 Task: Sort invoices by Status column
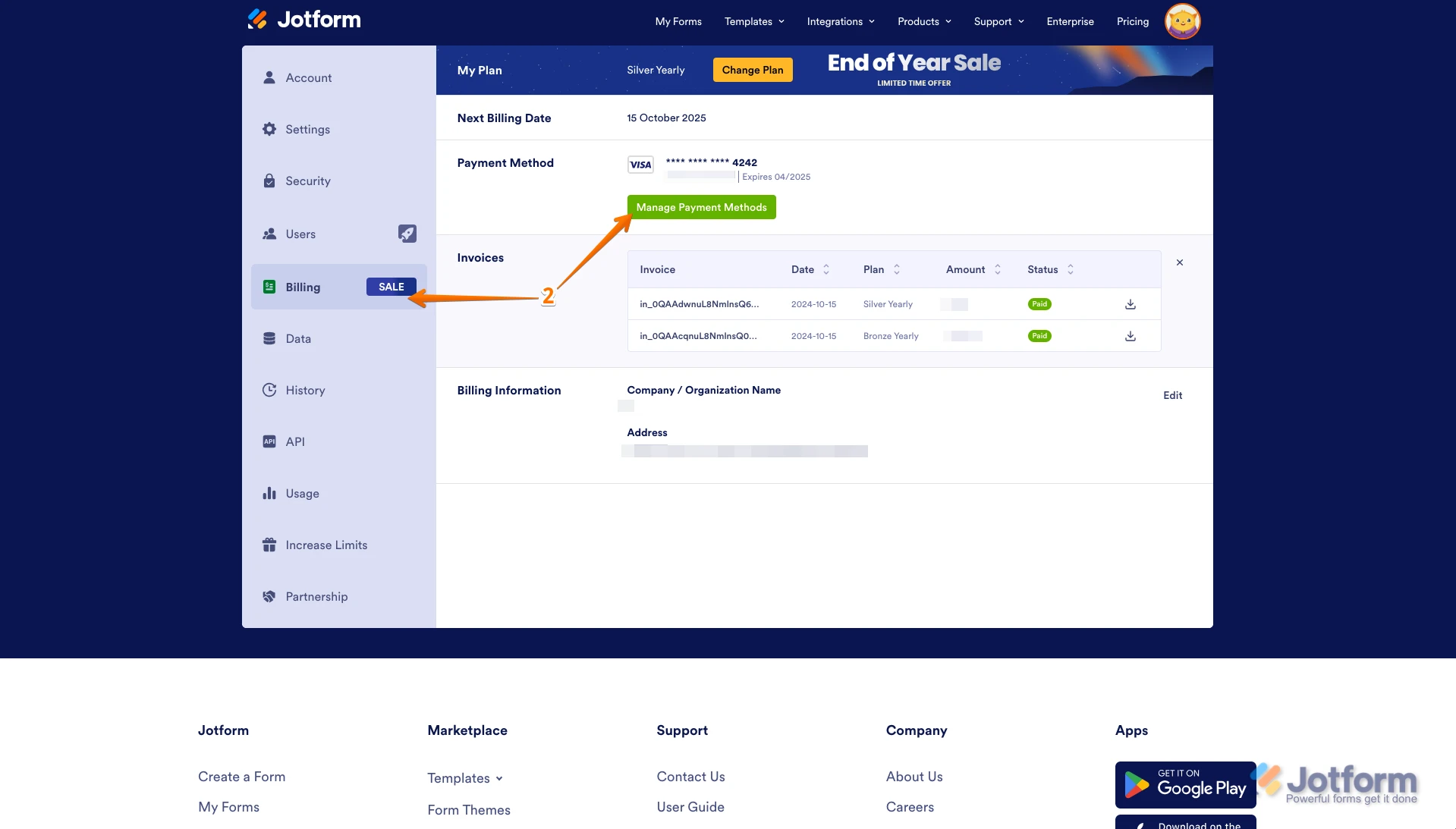[x=1070, y=269]
